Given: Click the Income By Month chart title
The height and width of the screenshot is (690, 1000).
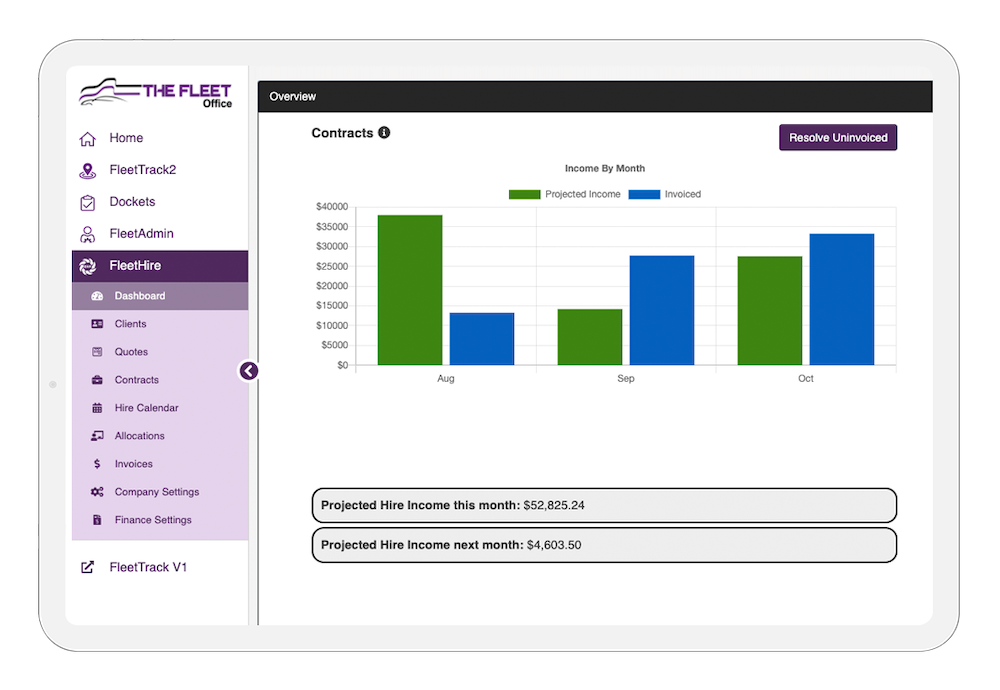Looking at the screenshot, I should [x=605, y=168].
